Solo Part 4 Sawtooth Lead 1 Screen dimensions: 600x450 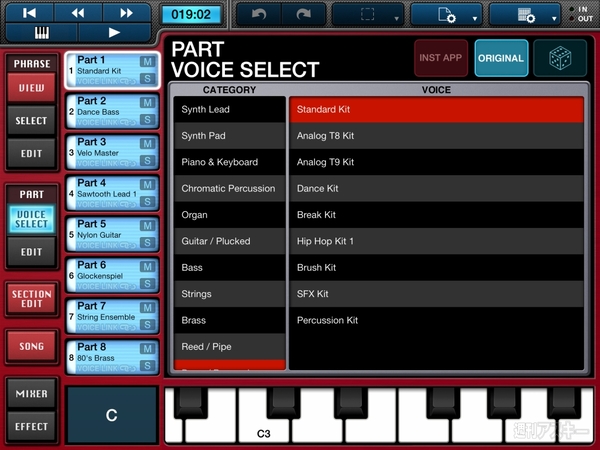tap(147, 202)
